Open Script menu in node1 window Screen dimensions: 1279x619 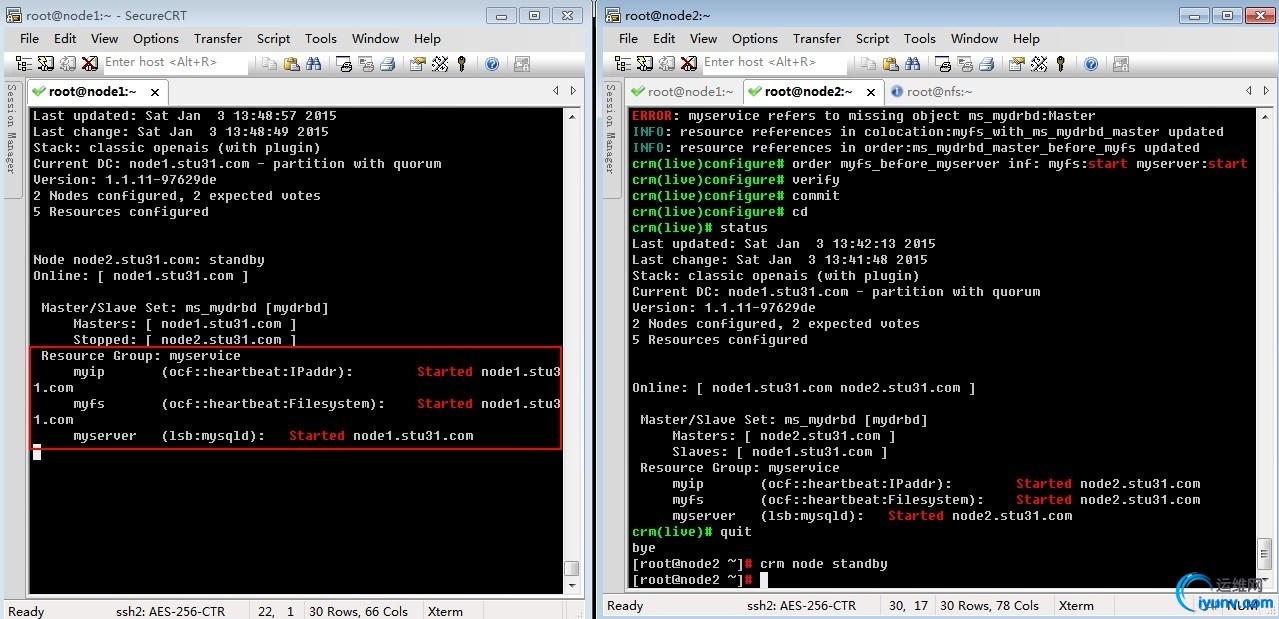[x=273, y=38]
